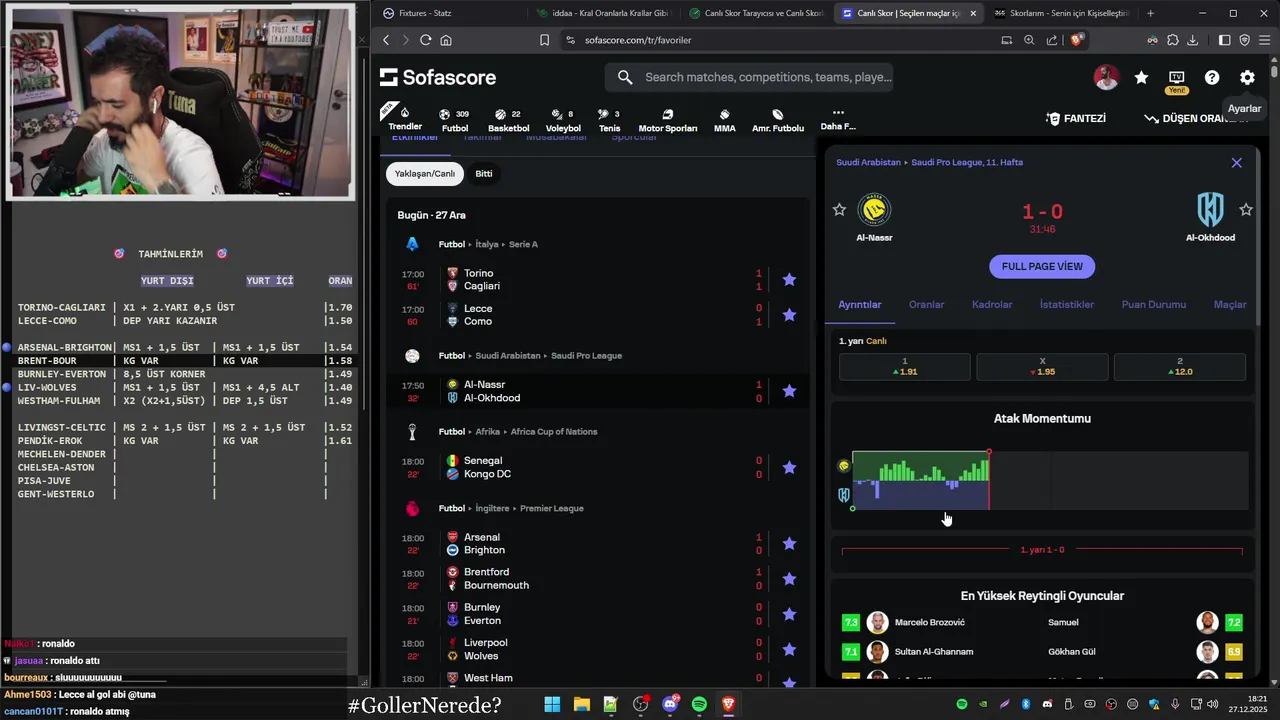Open the help question mark icon
The height and width of the screenshot is (720, 1280).
tap(1212, 78)
